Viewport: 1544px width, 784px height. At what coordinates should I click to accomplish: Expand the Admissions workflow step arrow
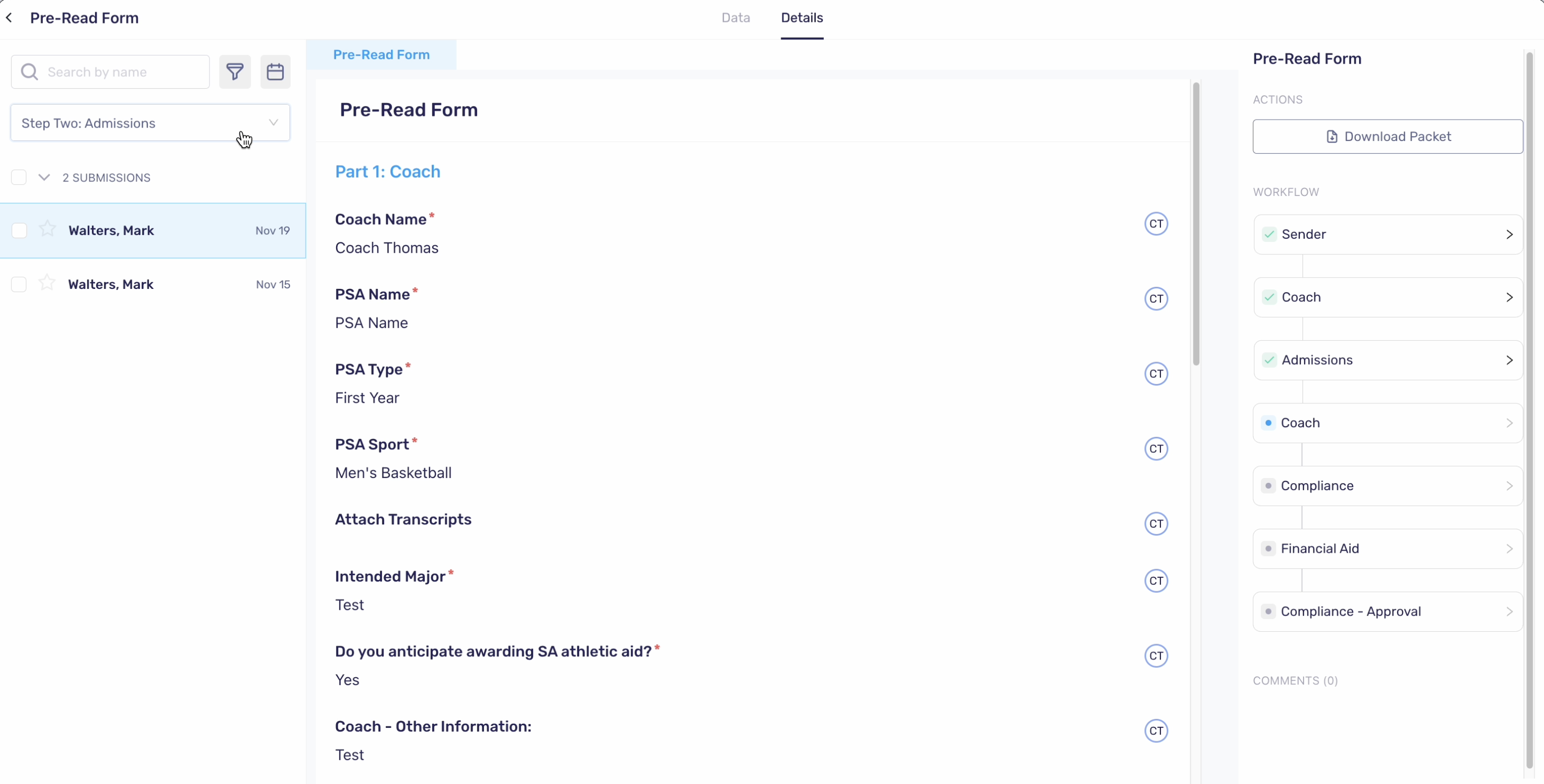pyautogui.click(x=1509, y=360)
